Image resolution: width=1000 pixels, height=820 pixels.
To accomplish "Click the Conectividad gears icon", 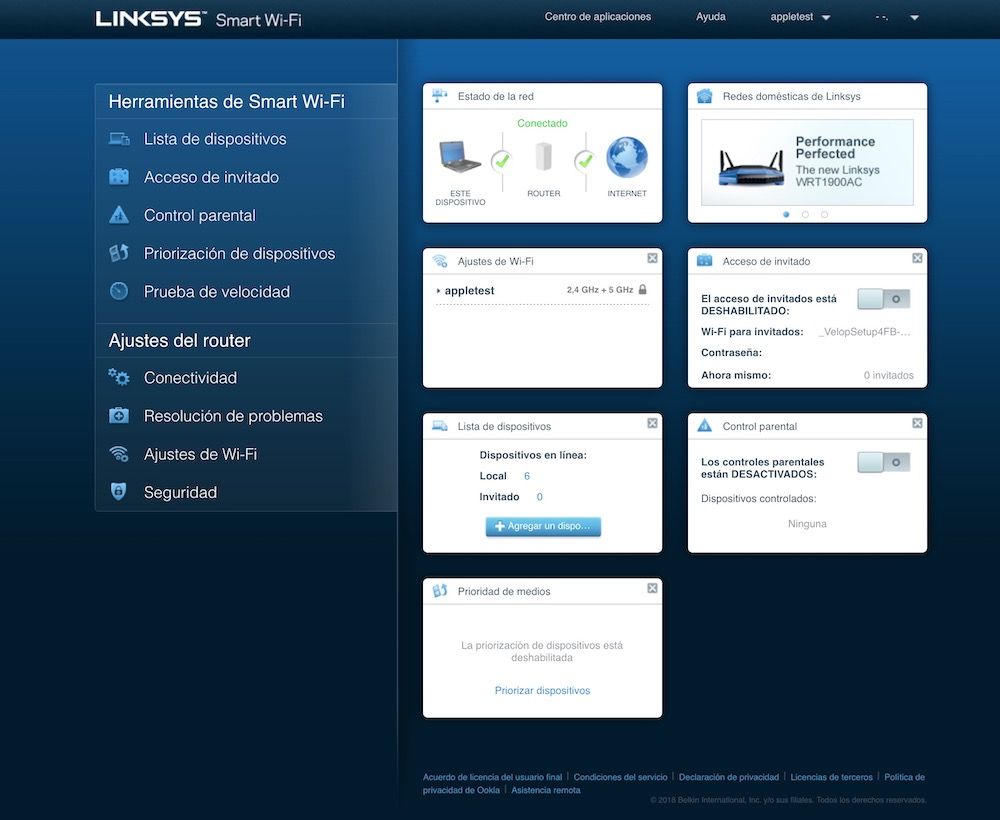I will (119, 377).
